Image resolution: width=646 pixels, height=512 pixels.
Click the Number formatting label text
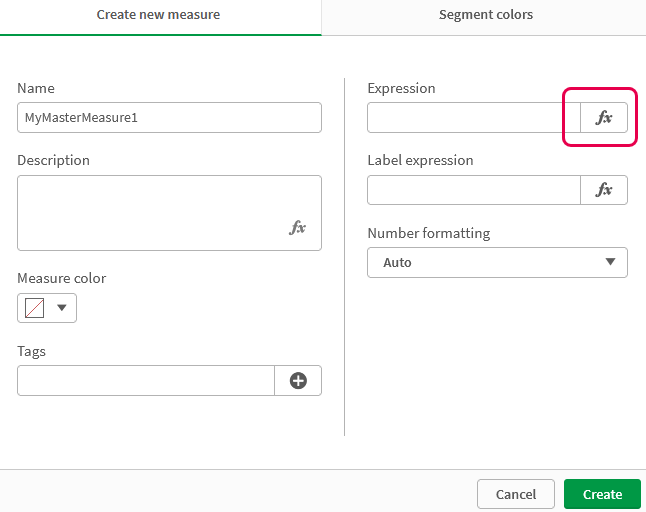tap(428, 233)
